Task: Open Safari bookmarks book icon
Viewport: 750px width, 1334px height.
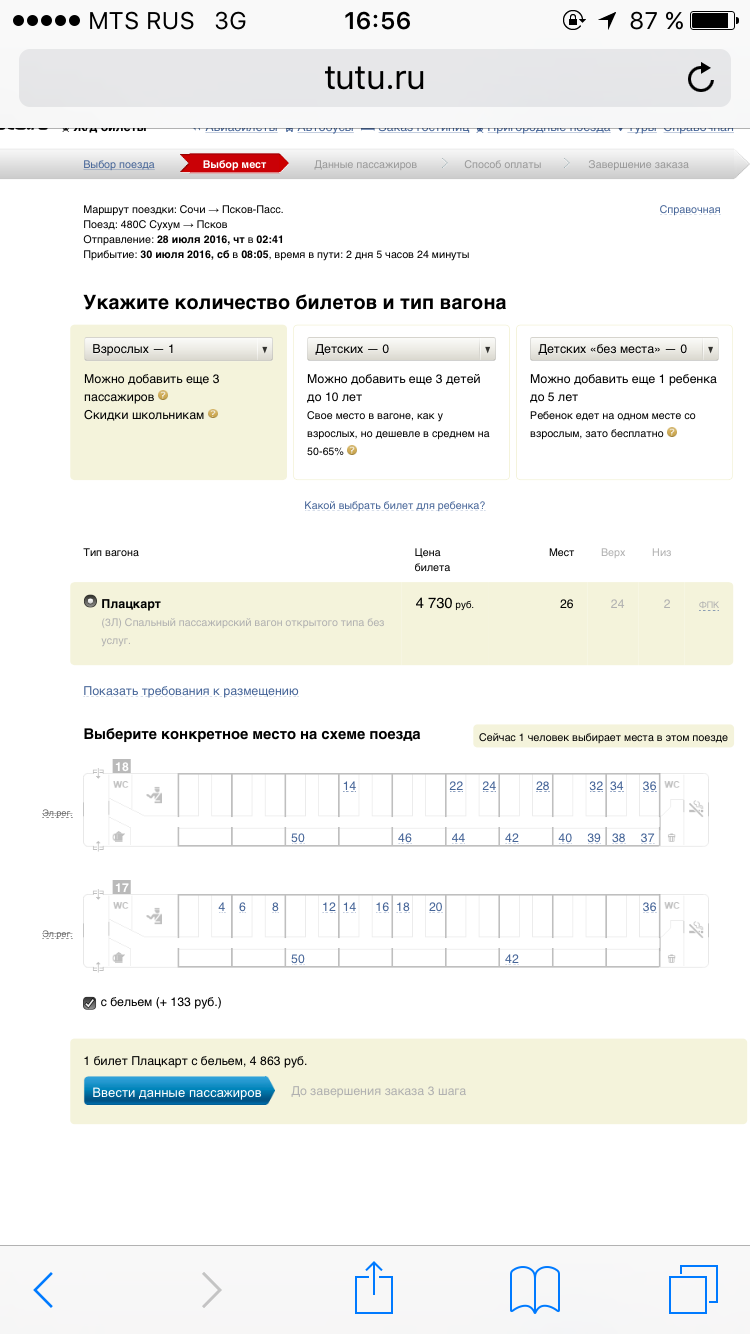Action: coord(534,1290)
